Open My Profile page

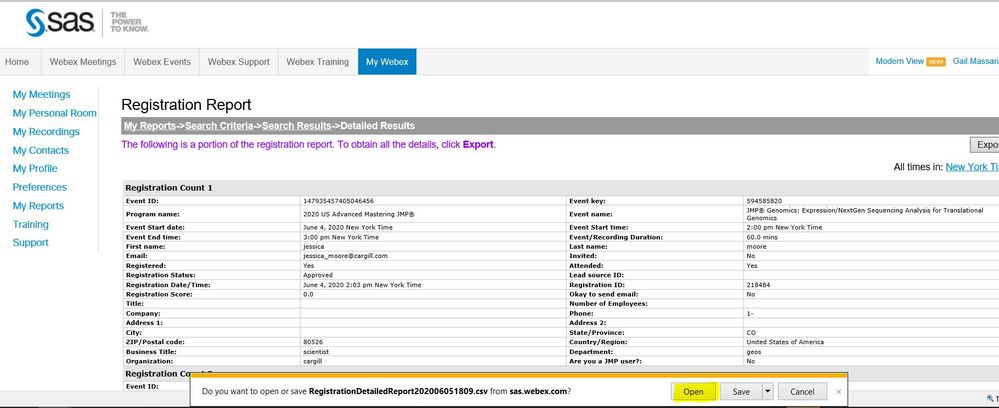tap(35, 168)
